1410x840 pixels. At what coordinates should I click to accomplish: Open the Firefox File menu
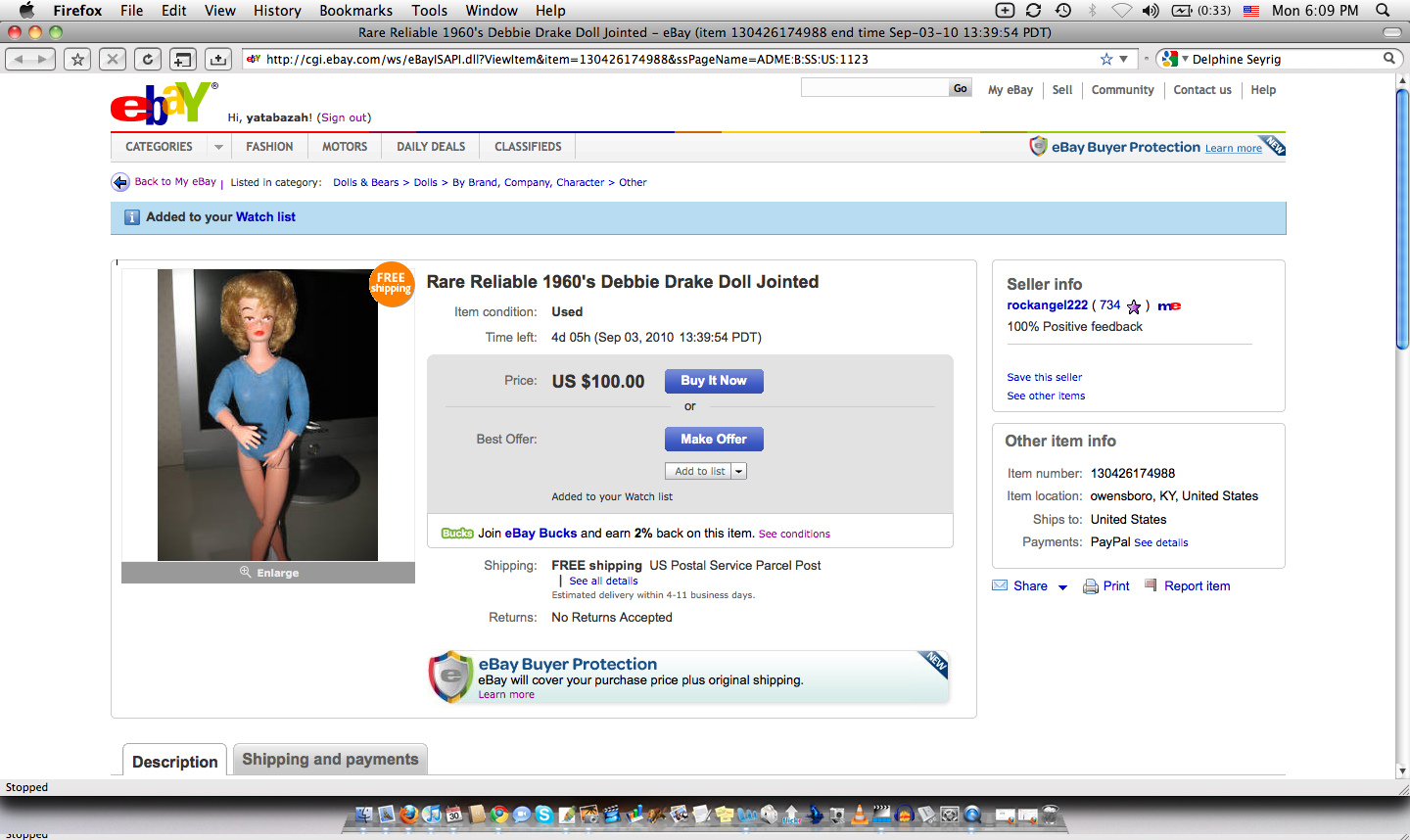(131, 10)
